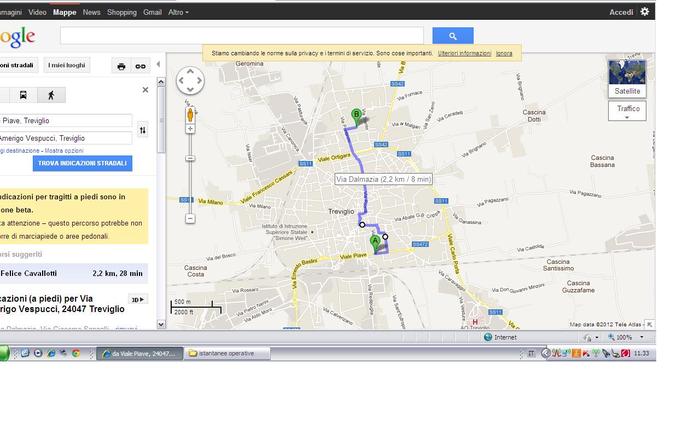Click the Internet zone globe in status bar
Image resolution: width=700 pixels, height=438 pixels.
point(488,337)
